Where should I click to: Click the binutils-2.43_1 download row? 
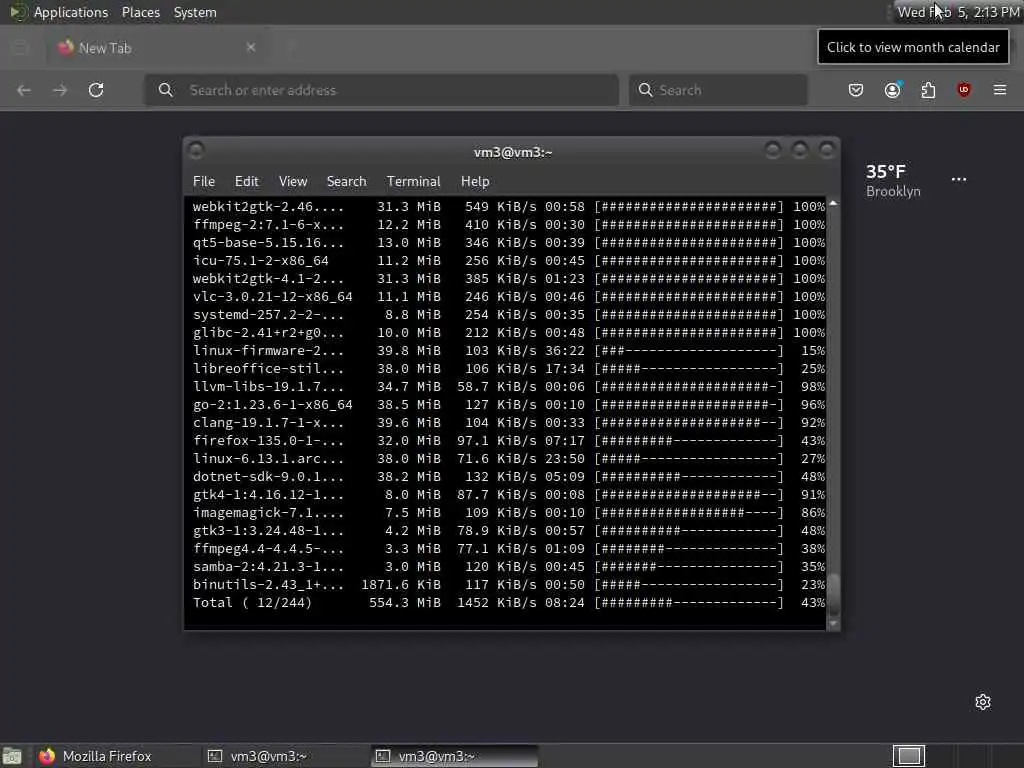[508, 584]
